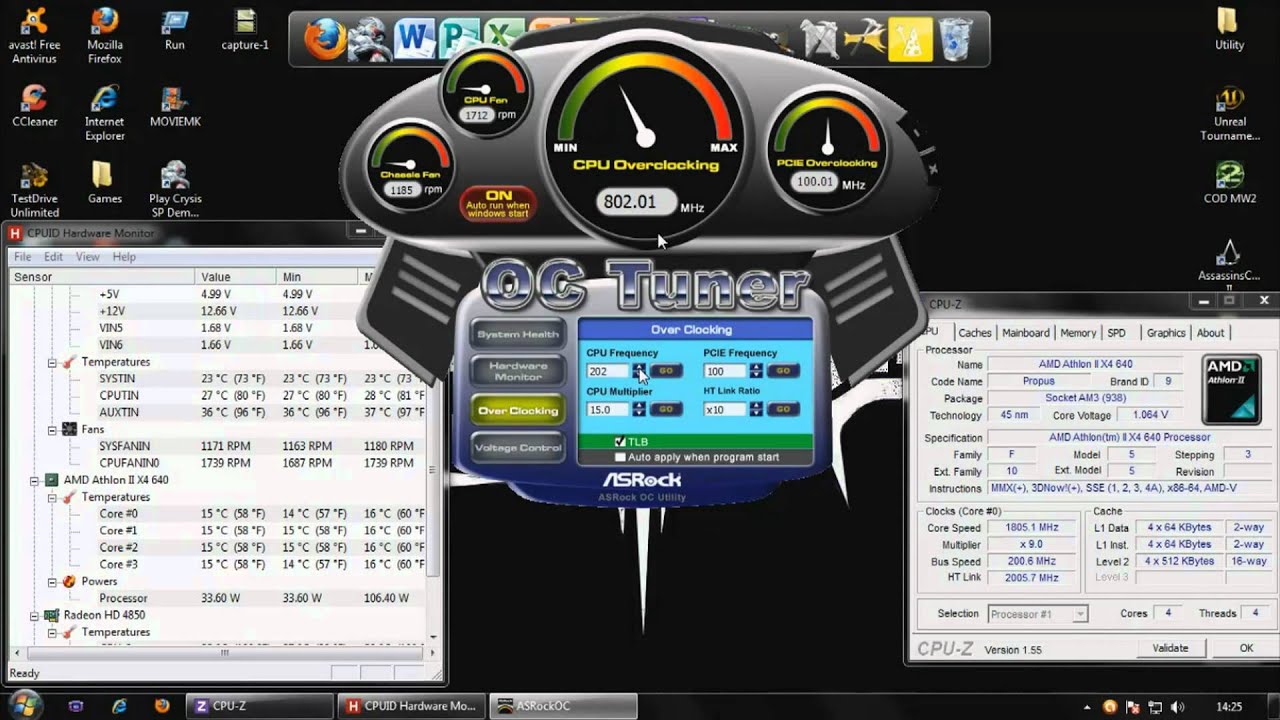
Task: Switch to Caches tab in CPU-Z
Action: 974,333
